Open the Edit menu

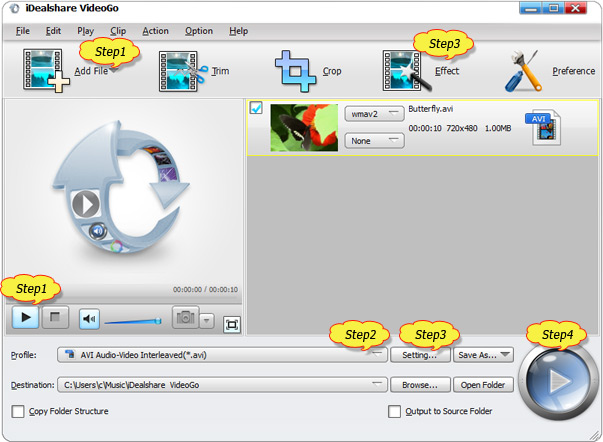[x=53, y=31]
